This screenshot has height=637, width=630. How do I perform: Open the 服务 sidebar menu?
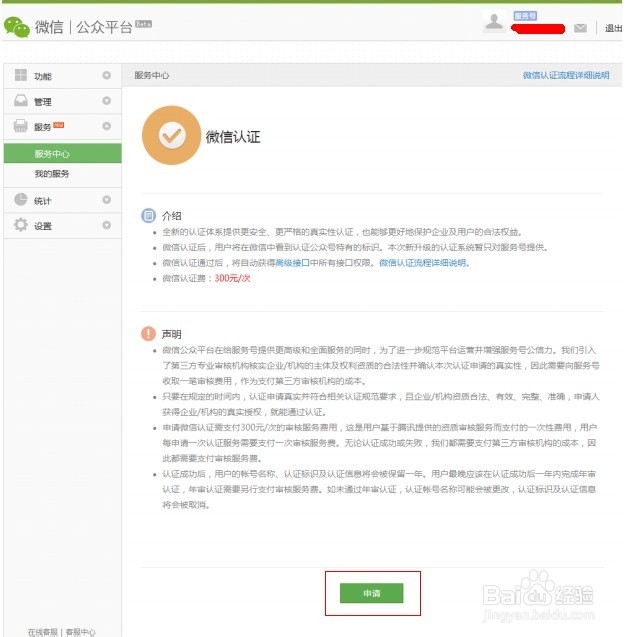tap(63, 126)
